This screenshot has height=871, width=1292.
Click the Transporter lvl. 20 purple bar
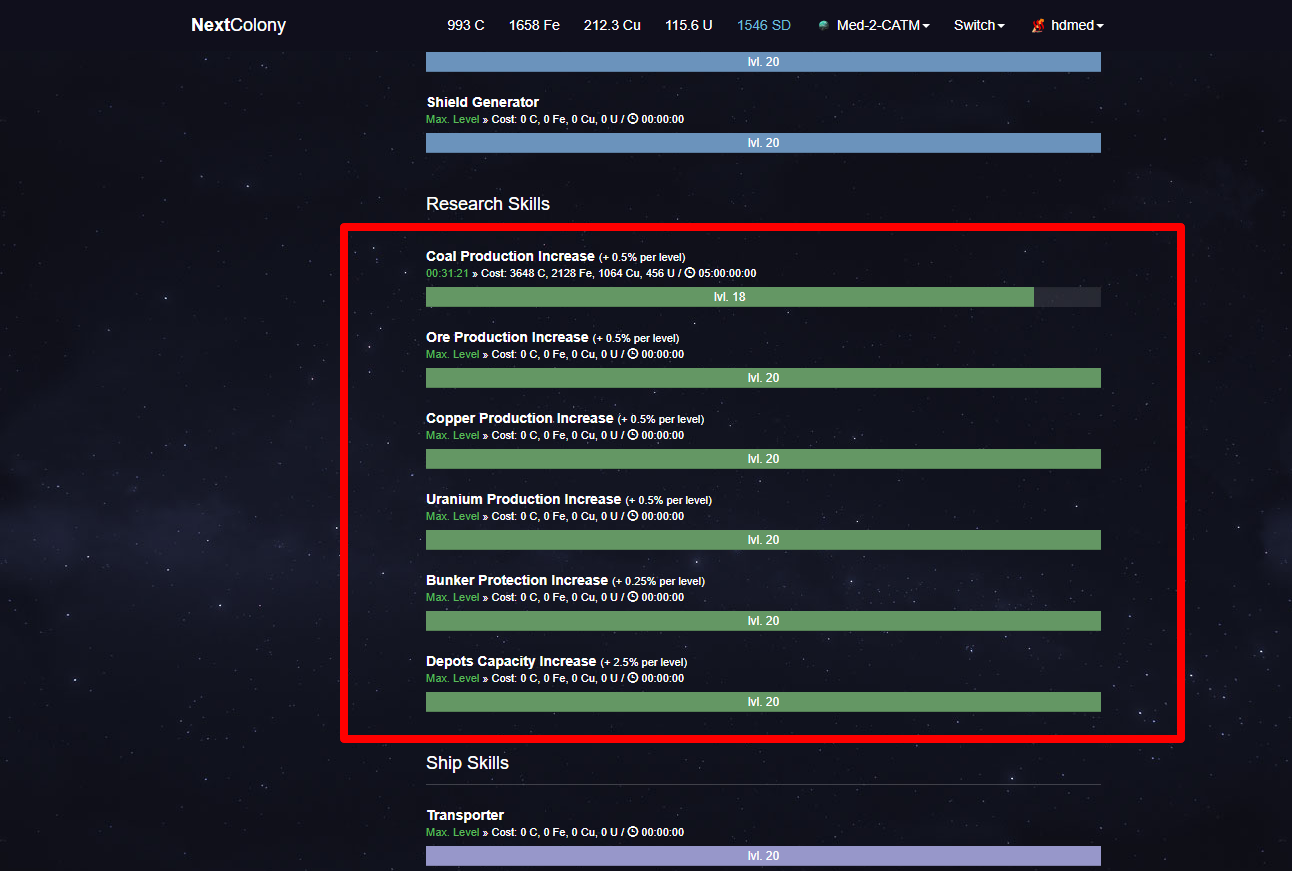tap(763, 856)
